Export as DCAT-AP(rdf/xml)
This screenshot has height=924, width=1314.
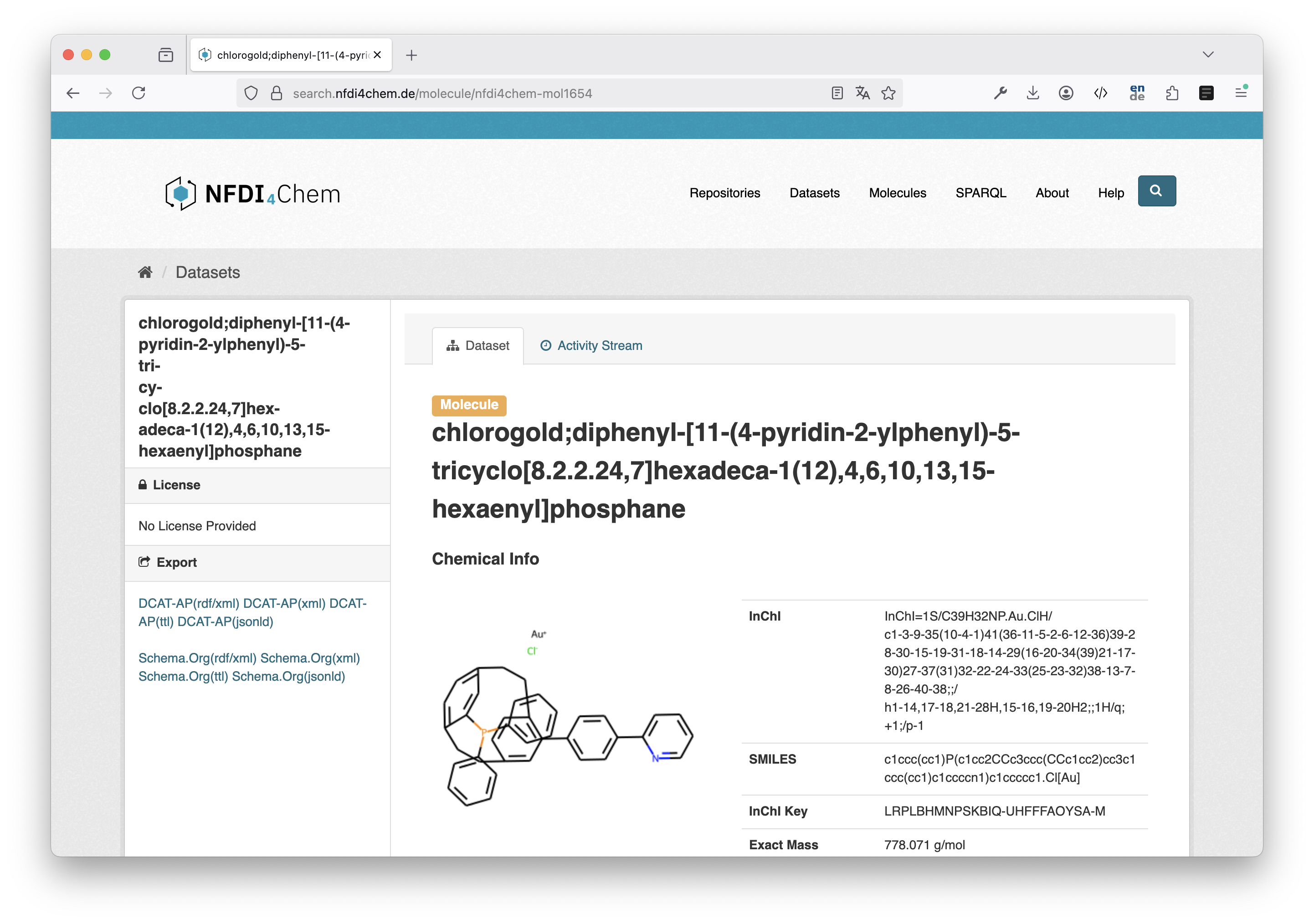coord(189,603)
